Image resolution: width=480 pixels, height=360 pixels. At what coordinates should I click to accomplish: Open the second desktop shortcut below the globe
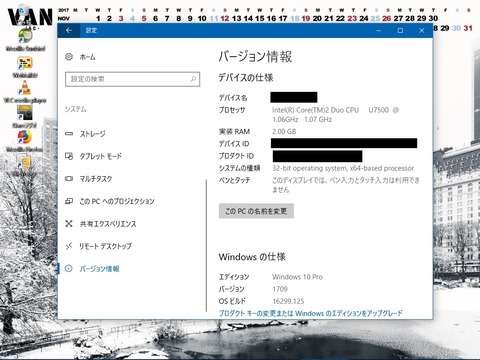click(25, 66)
